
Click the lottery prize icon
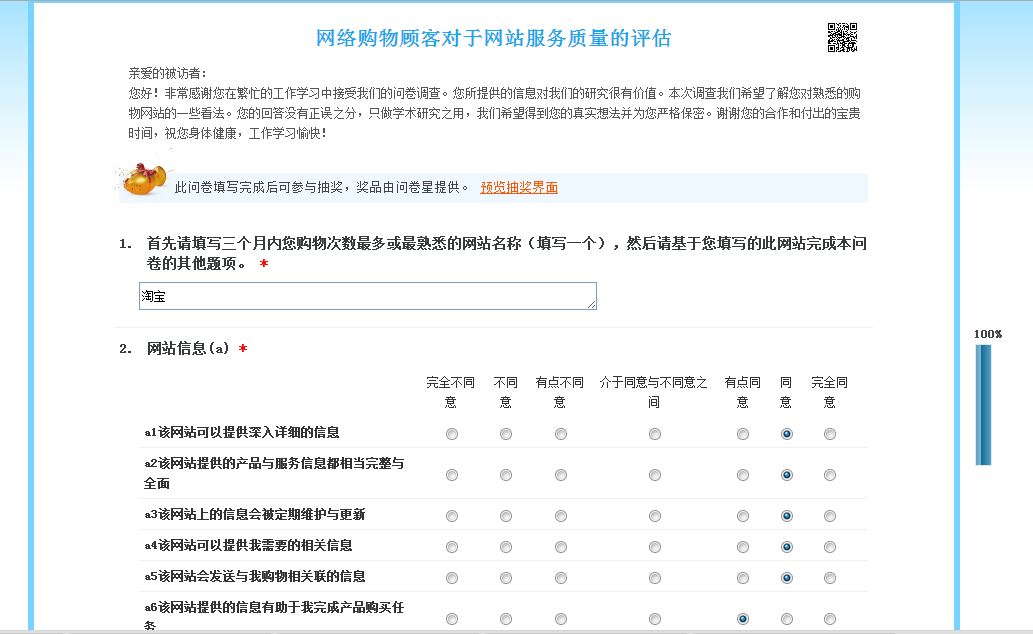(x=144, y=178)
